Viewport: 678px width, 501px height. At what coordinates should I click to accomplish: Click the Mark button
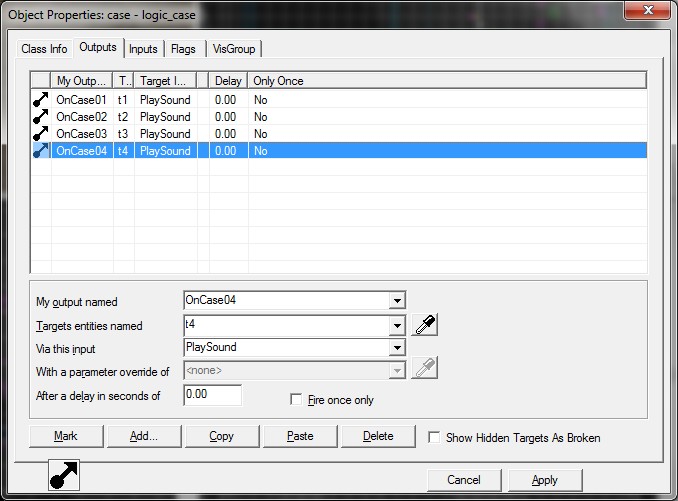pyautogui.click(x=66, y=436)
